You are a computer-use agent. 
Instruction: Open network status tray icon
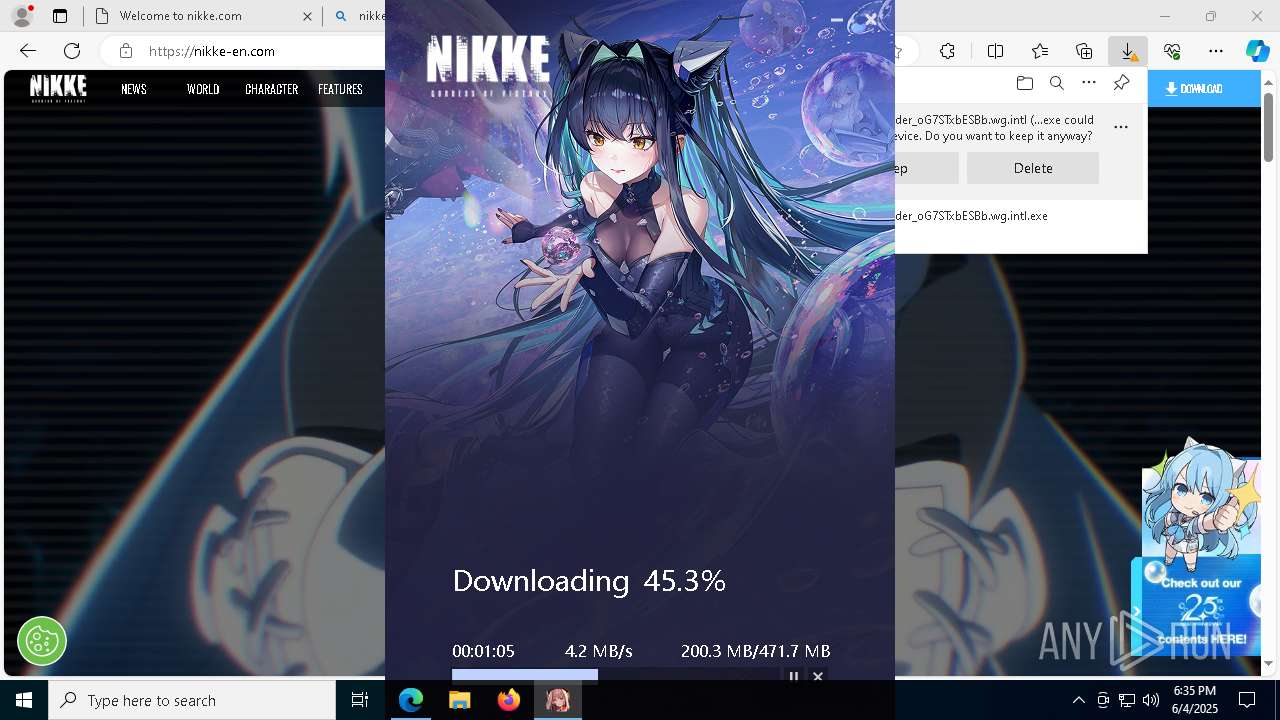(x=1127, y=700)
